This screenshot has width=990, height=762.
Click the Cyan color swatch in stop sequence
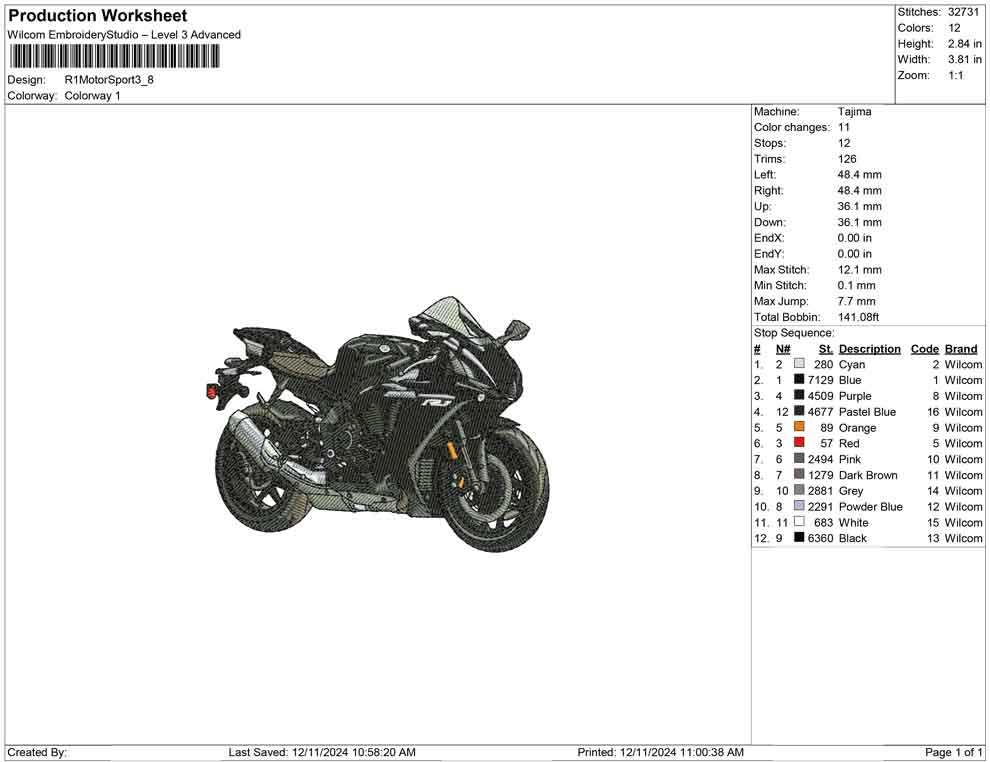(x=798, y=364)
